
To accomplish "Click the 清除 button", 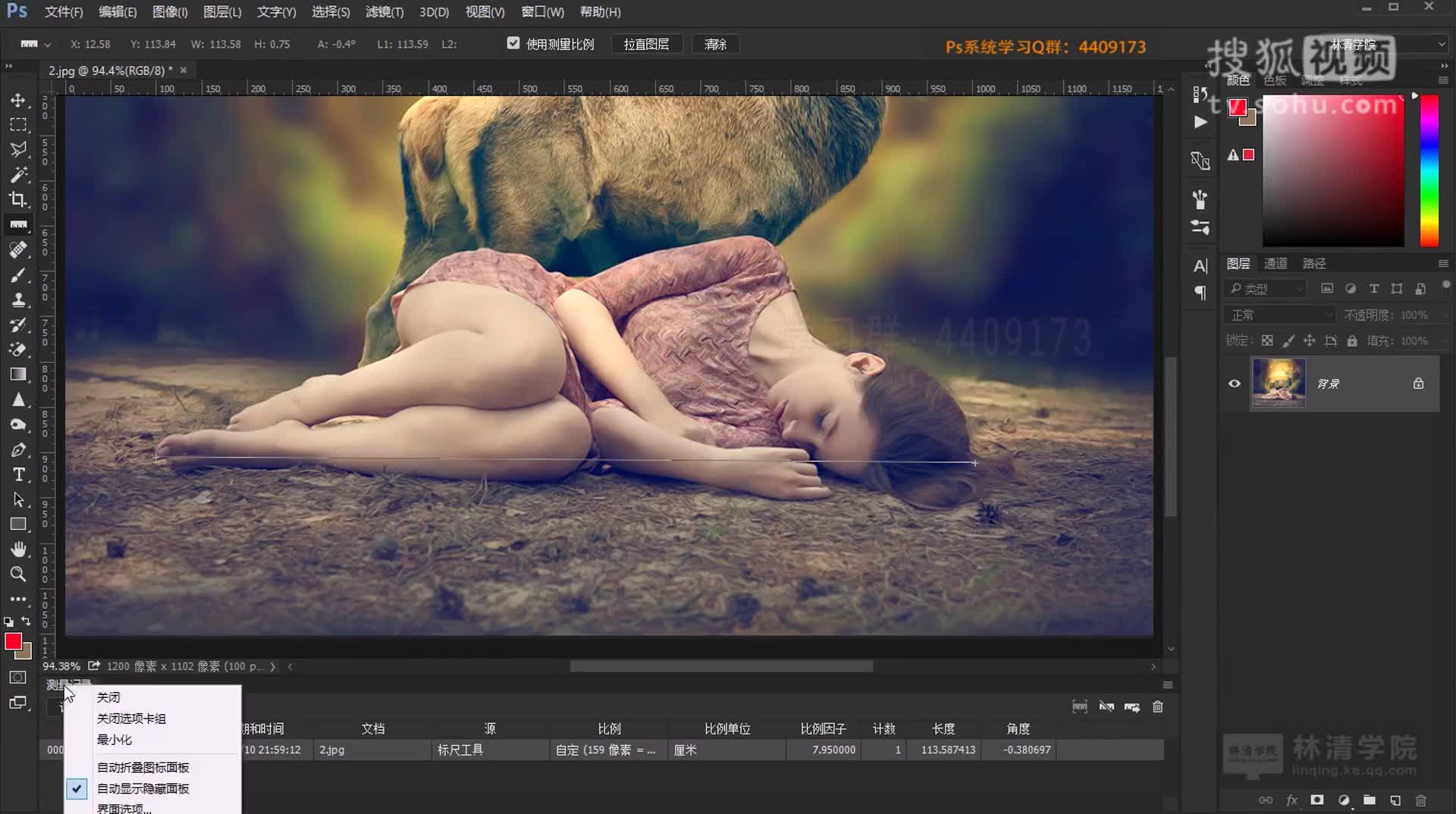I will [716, 44].
